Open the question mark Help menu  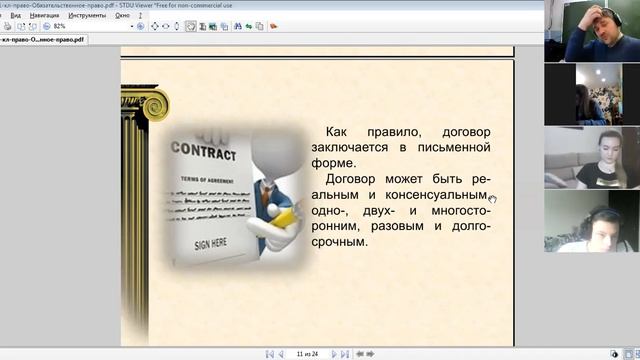tap(140, 16)
